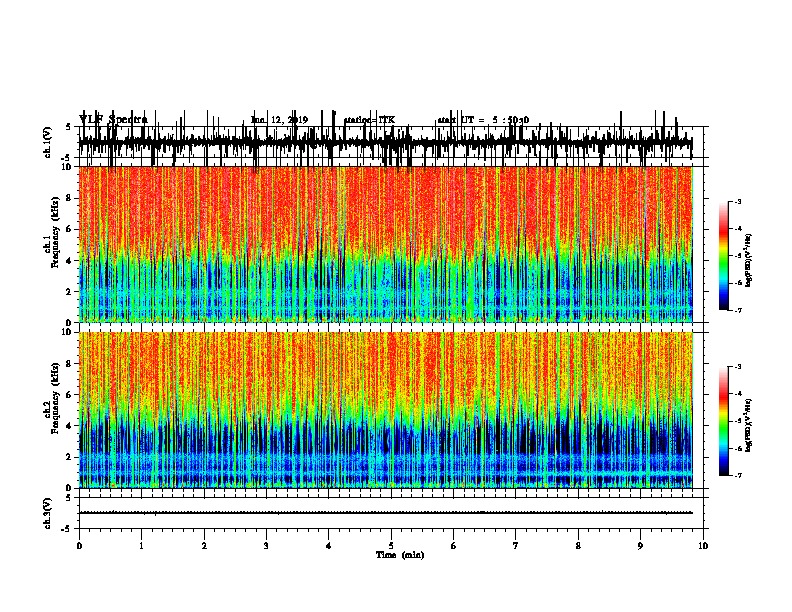Click time axis tick label '3'

pos(266,546)
